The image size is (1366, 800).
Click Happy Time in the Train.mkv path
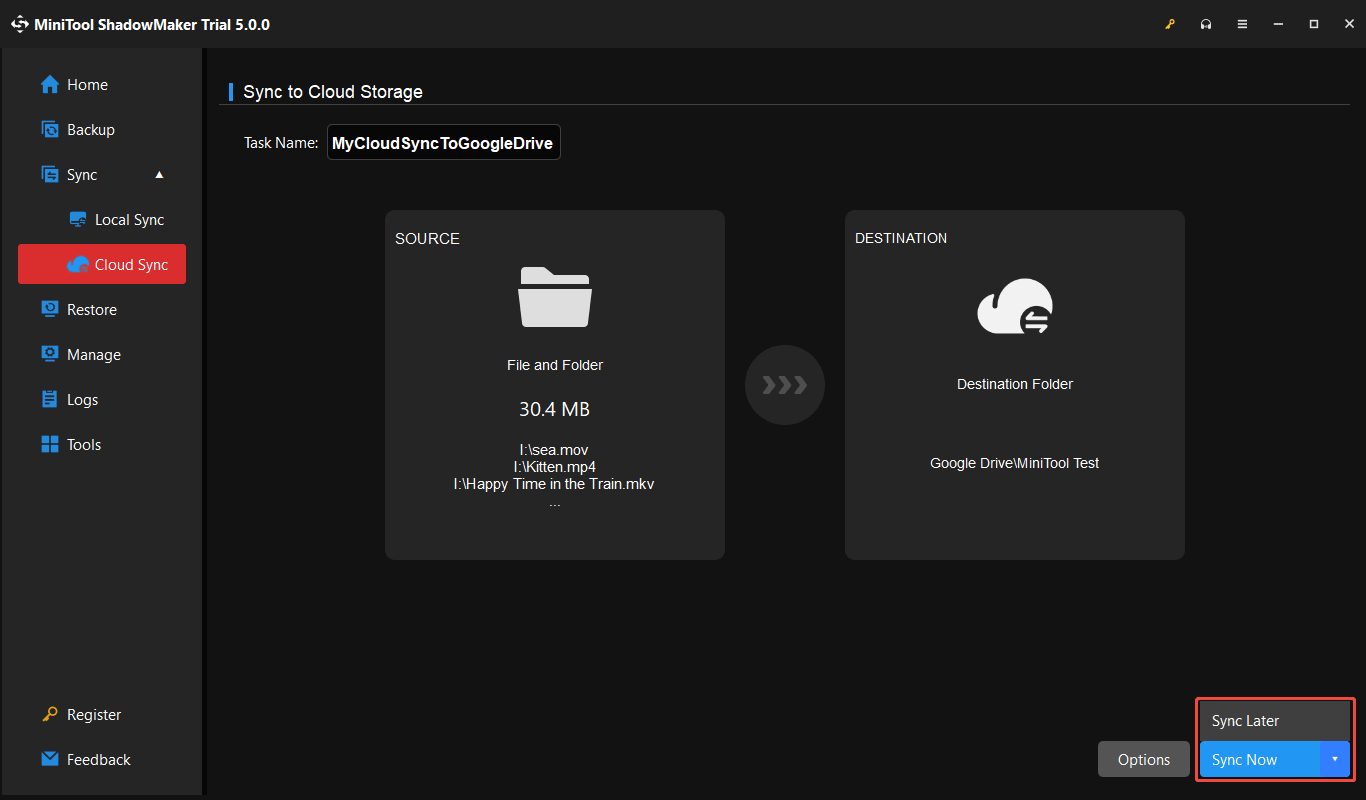pos(554,484)
